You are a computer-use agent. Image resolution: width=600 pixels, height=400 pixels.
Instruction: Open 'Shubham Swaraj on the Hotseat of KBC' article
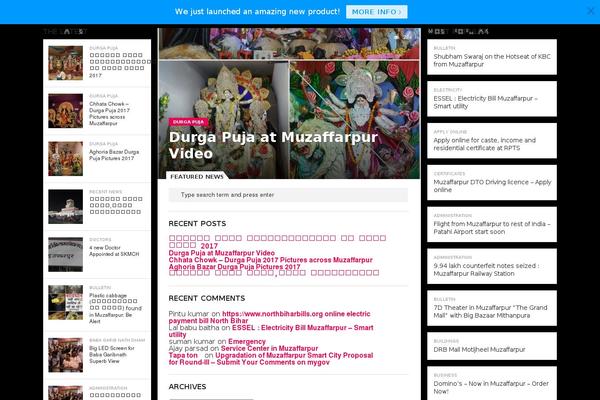(x=492, y=60)
